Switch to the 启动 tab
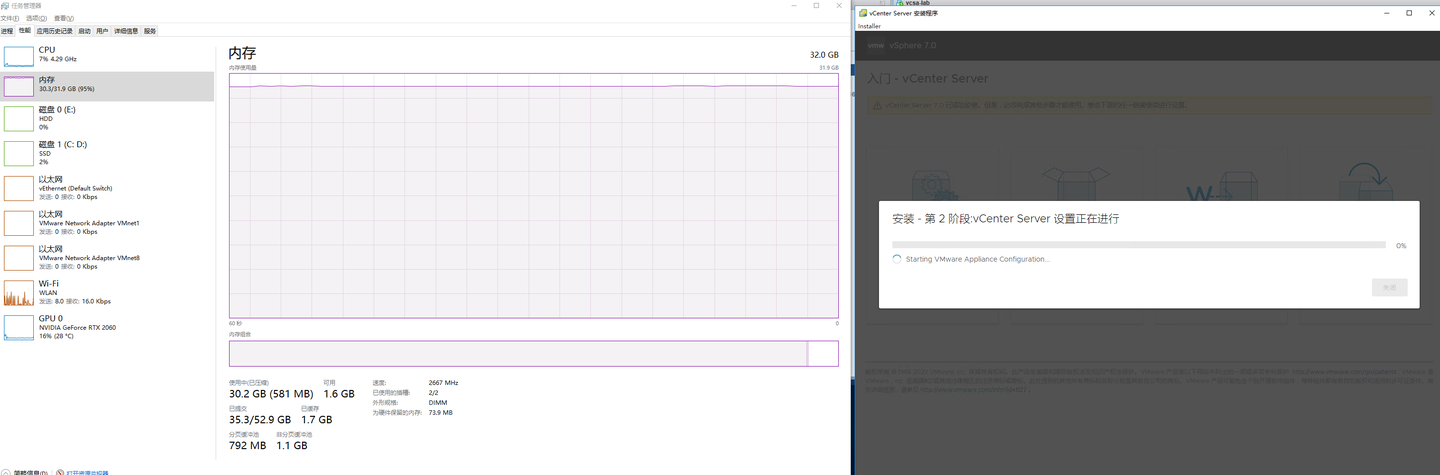Image resolution: width=1440 pixels, height=475 pixels. [84, 31]
